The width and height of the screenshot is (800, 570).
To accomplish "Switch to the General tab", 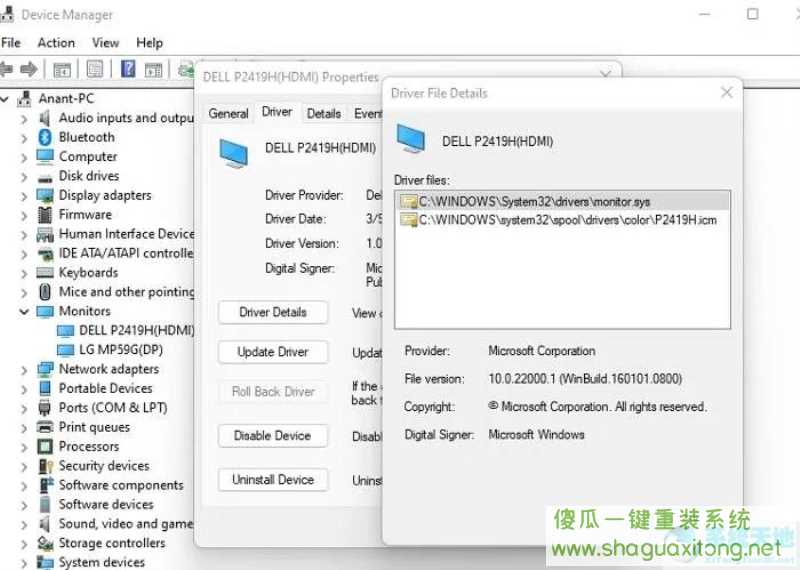I will (x=229, y=113).
